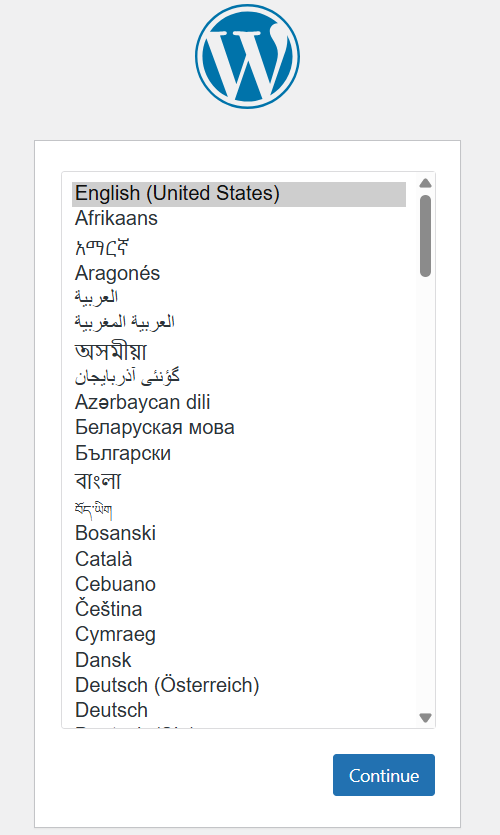Choose Deutsch (Österreich) option
The width and height of the screenshot is (500, 835).
tap(239, 685)
